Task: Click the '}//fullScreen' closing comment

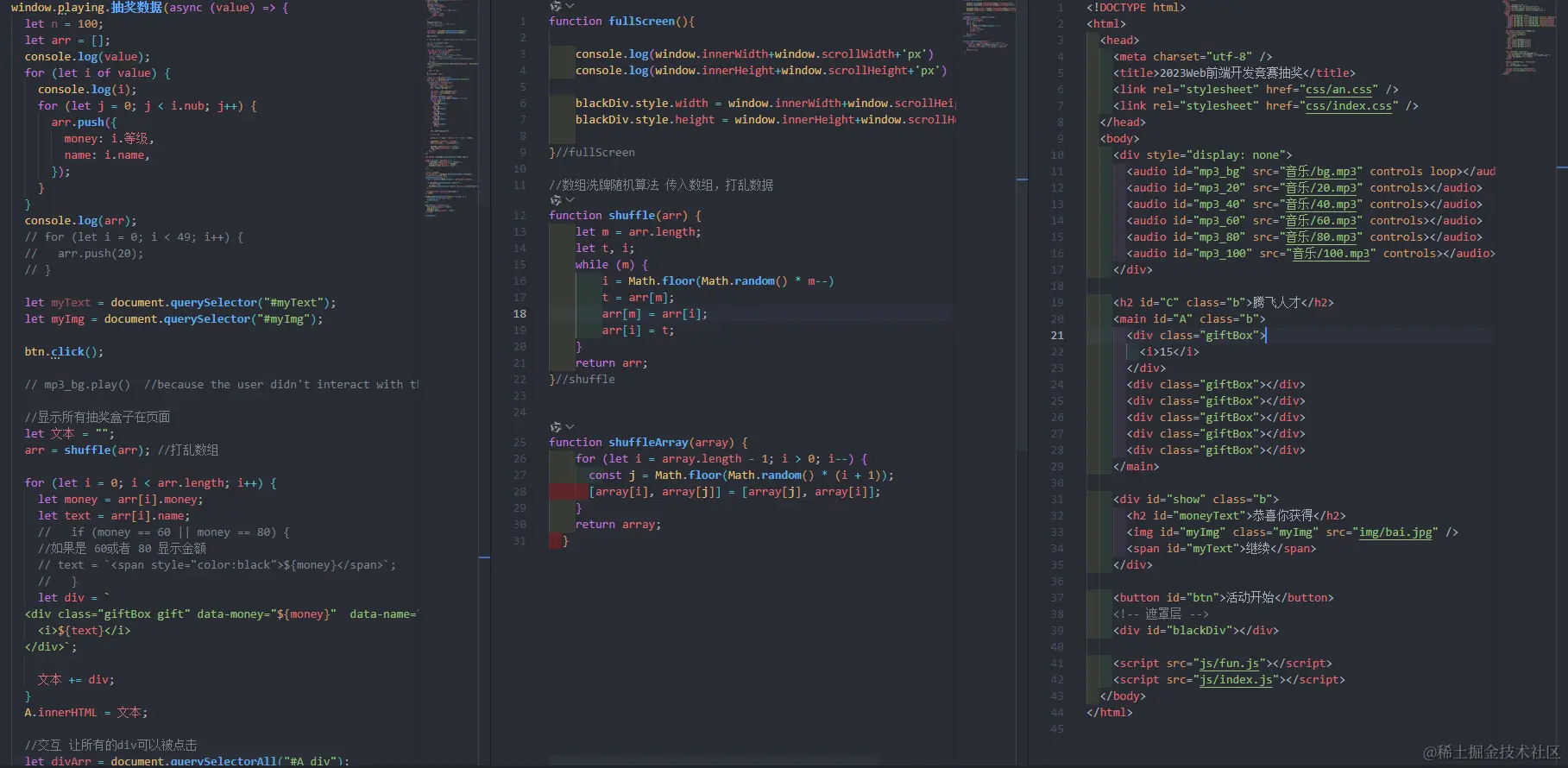Action: click(592, 153)
